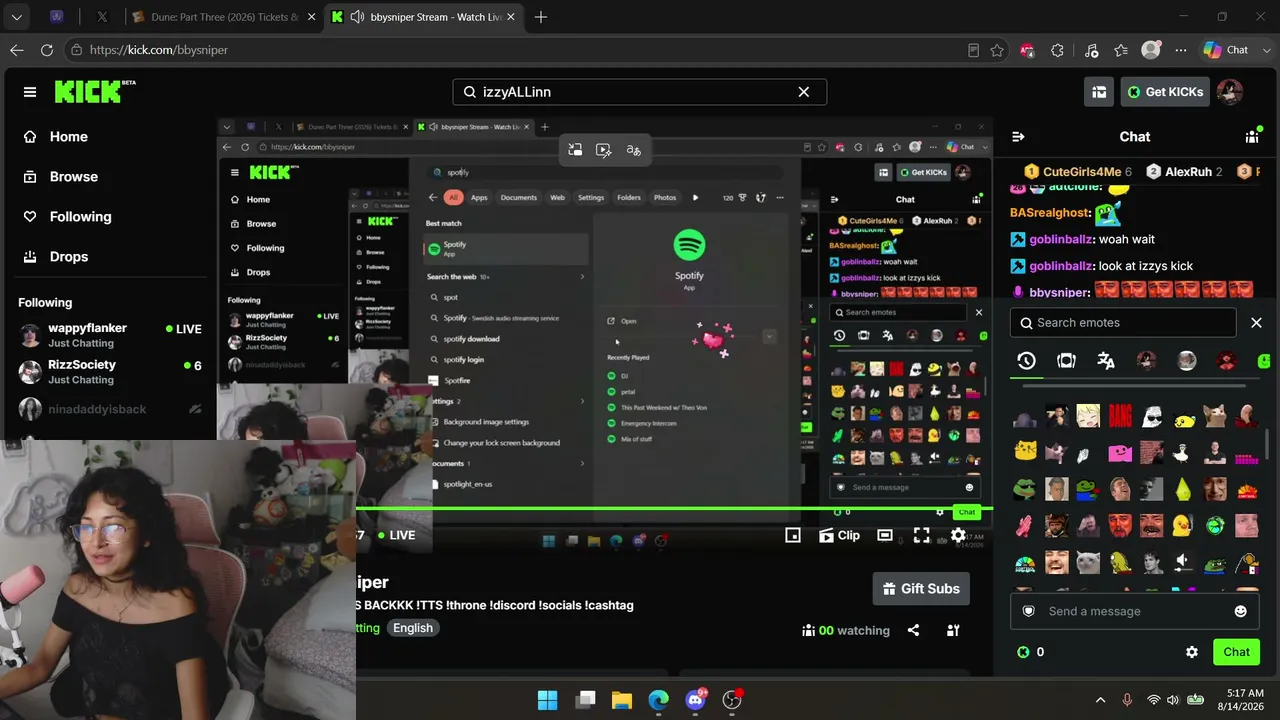Viewport: 1280px width, 720px height.
Task: Open the Kick shop box icon
Action: click(1099, 92)
